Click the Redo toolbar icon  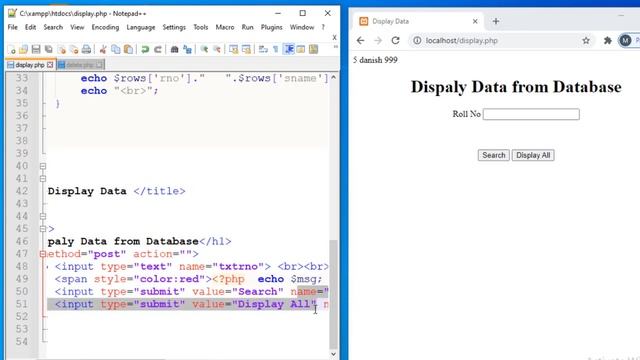(158, 49)
